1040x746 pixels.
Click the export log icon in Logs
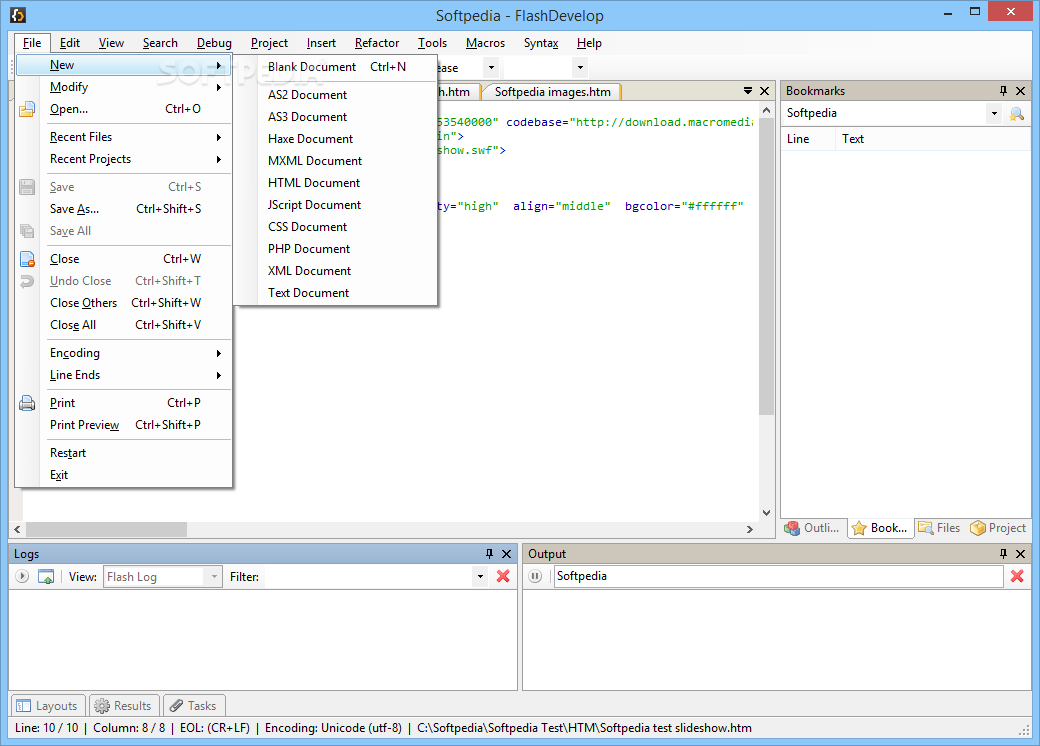coord(46,576)
